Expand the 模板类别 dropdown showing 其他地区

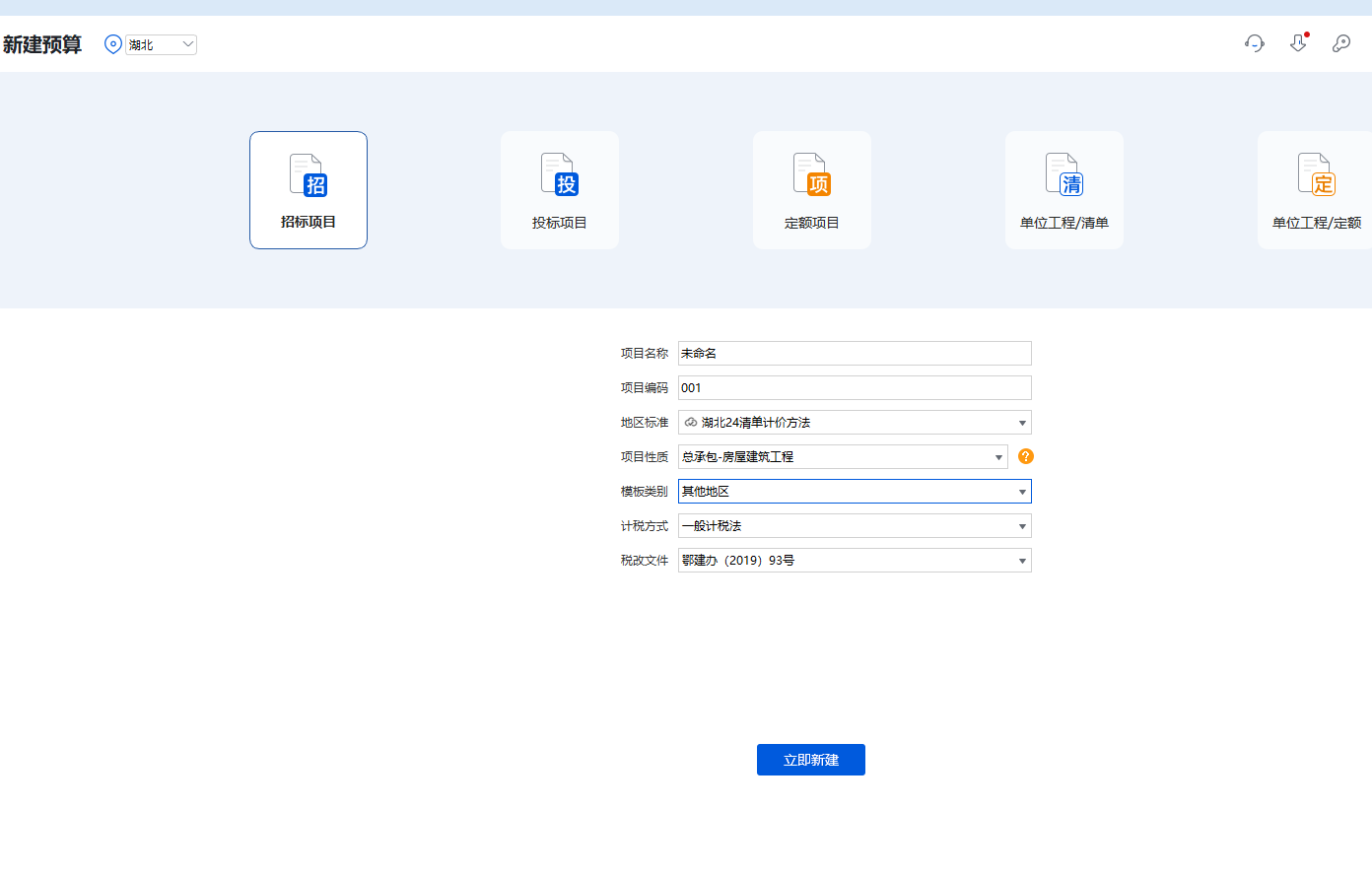point(855,492)
